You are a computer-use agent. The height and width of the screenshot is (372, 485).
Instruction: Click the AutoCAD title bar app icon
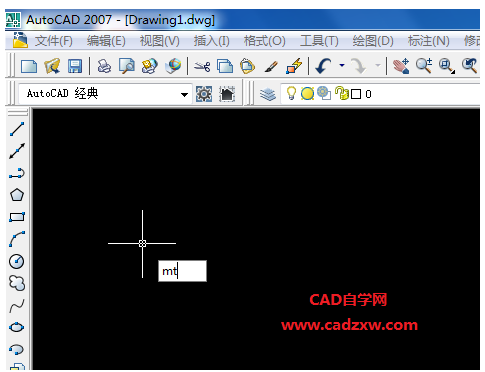pyautogui.click(x=13, y=20)
